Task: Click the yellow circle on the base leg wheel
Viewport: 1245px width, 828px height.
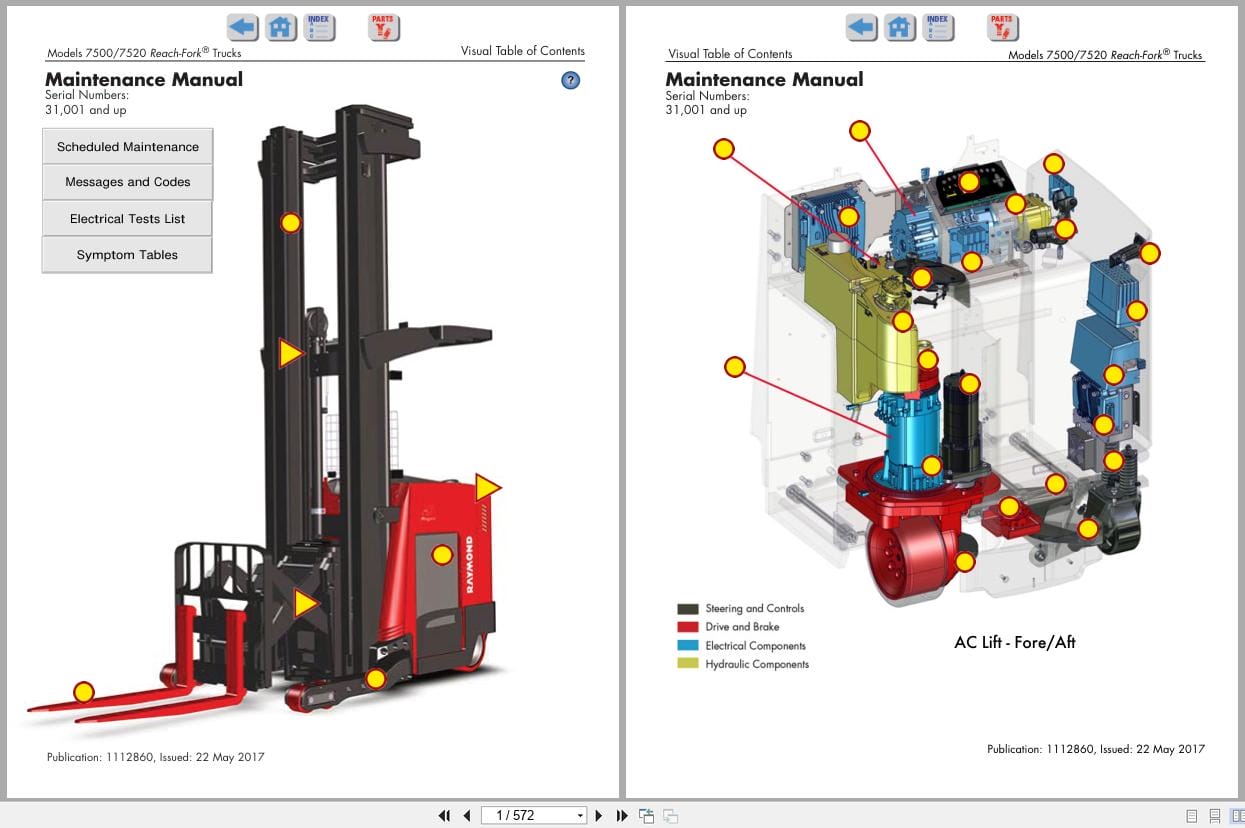Action: point(375,679)
